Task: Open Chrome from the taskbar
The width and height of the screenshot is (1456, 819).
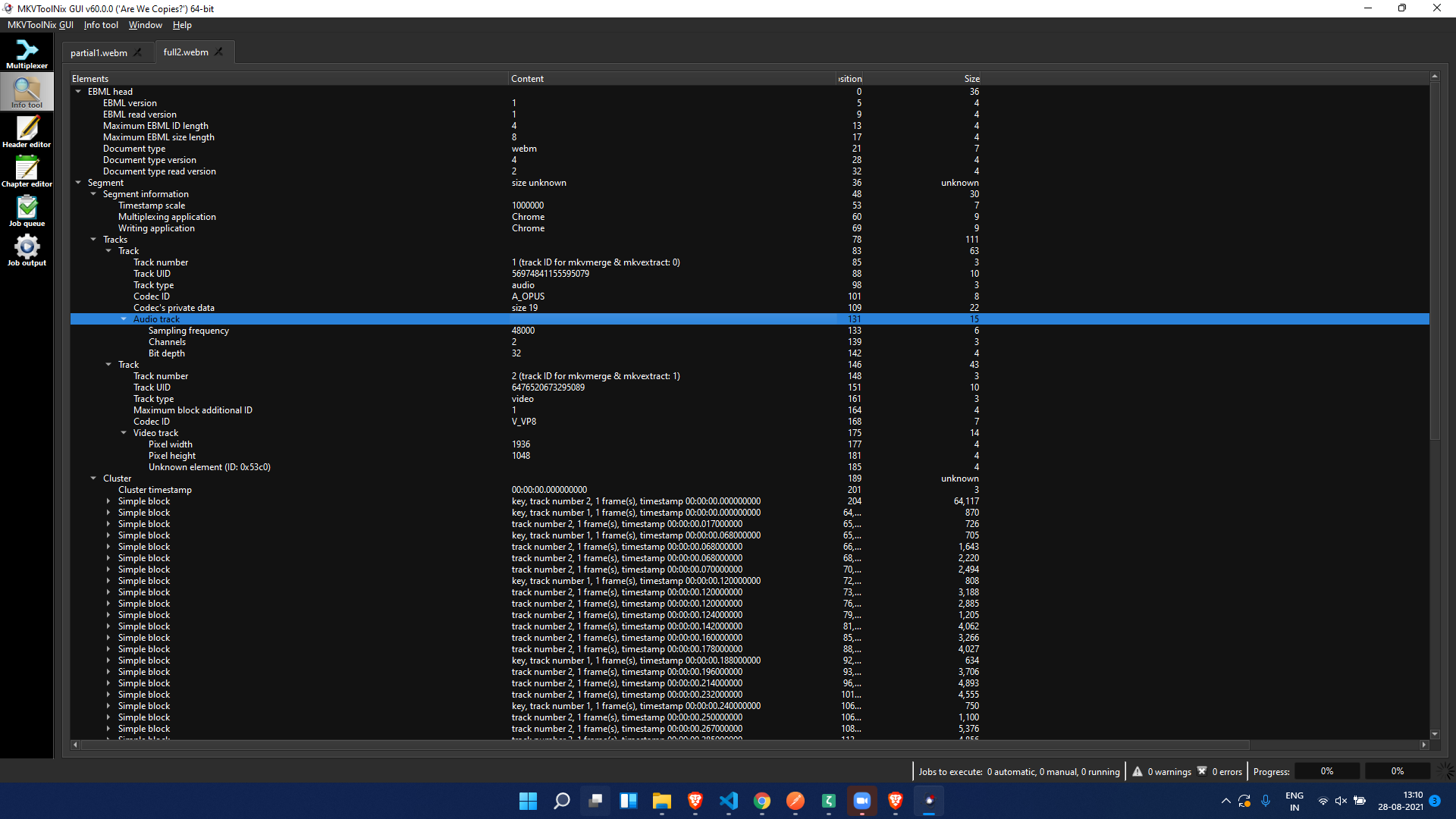Action: [x=762, y=801]
